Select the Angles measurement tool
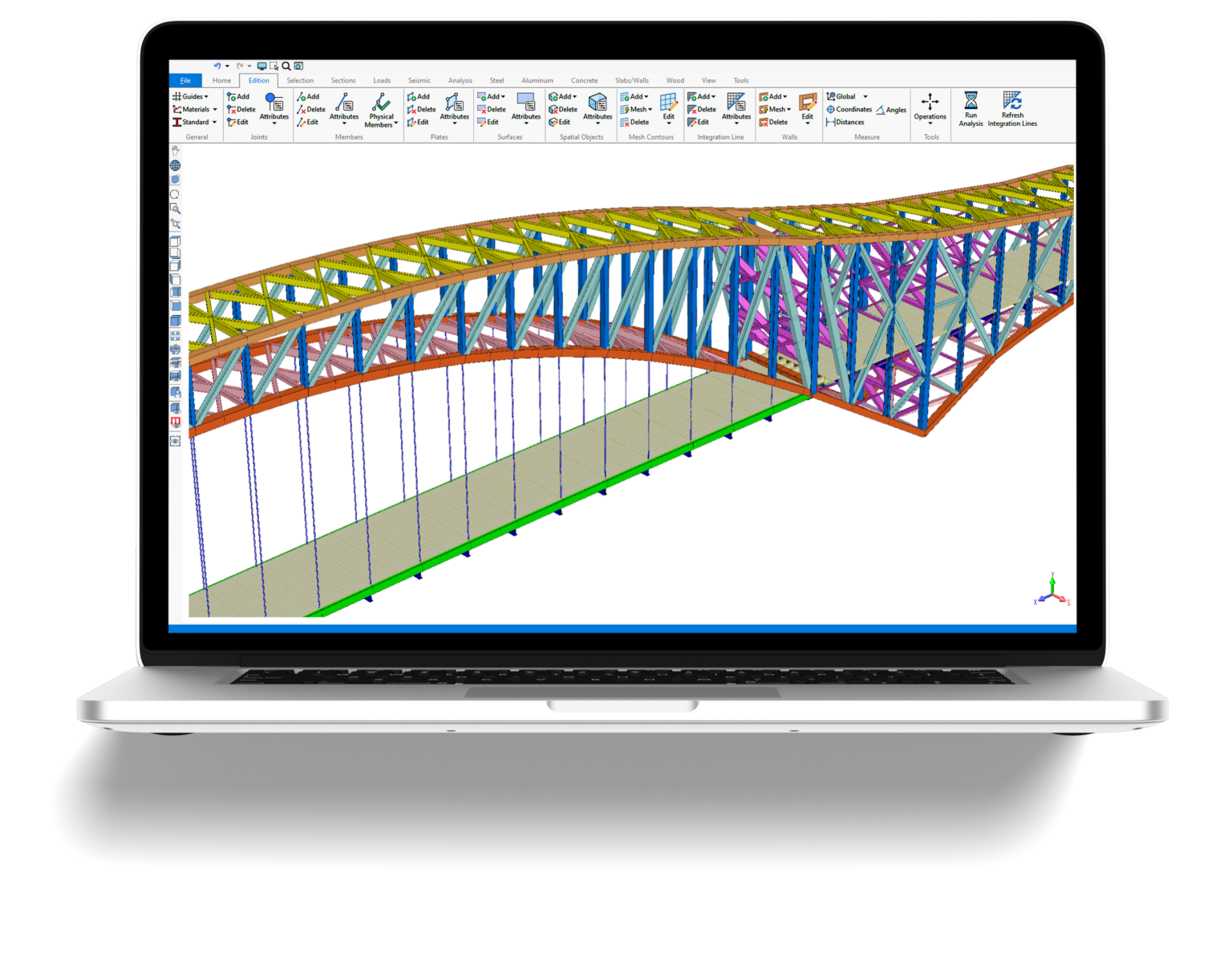Viewport: 1232px width, 954px height. click(x=891, y=110)
